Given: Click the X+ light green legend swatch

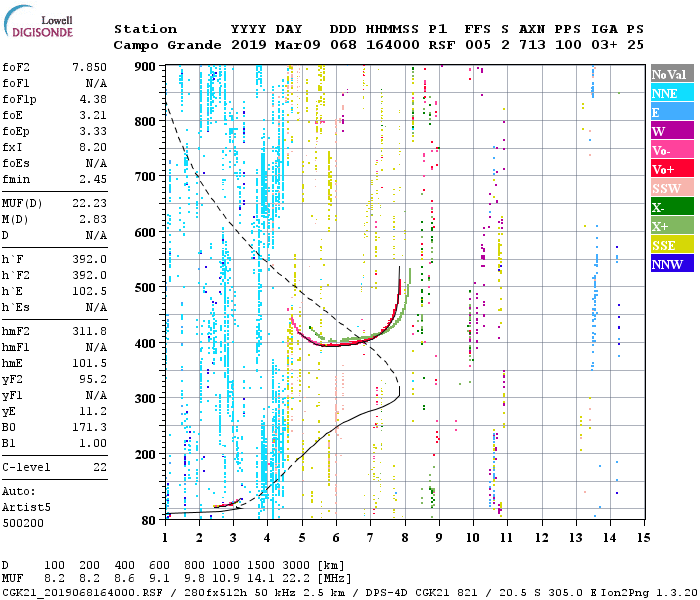Looking at the screenshot, I should [x=672, y=225].
